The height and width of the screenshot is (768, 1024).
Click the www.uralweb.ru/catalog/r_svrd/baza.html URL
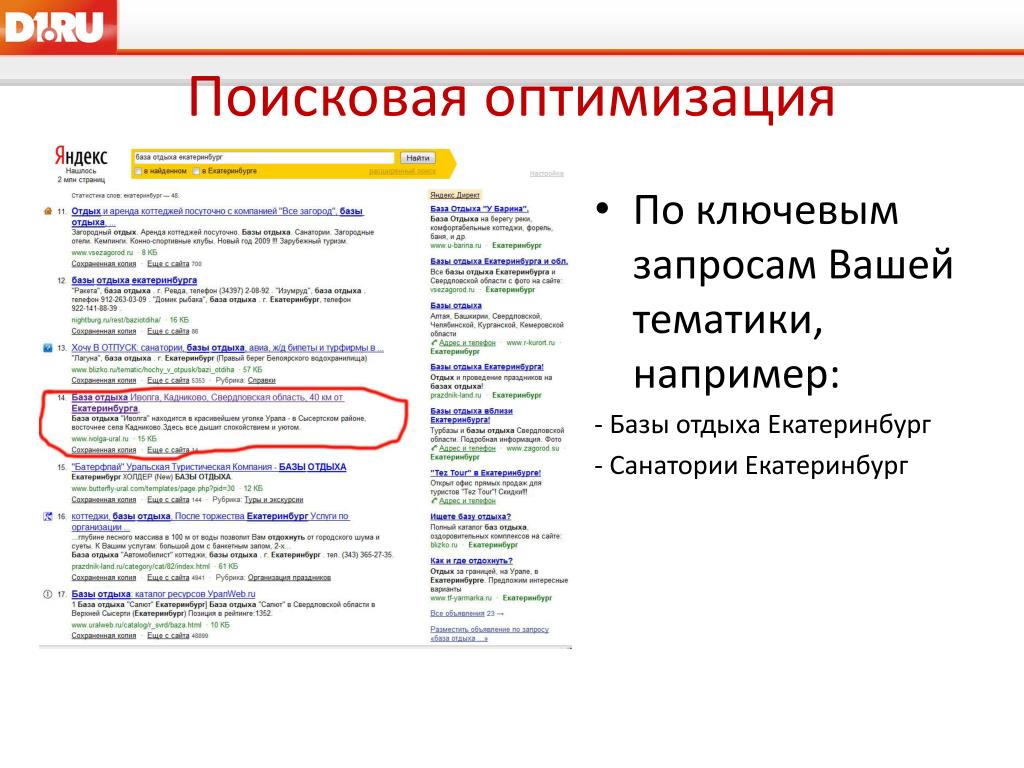click(x=136, y=625)
